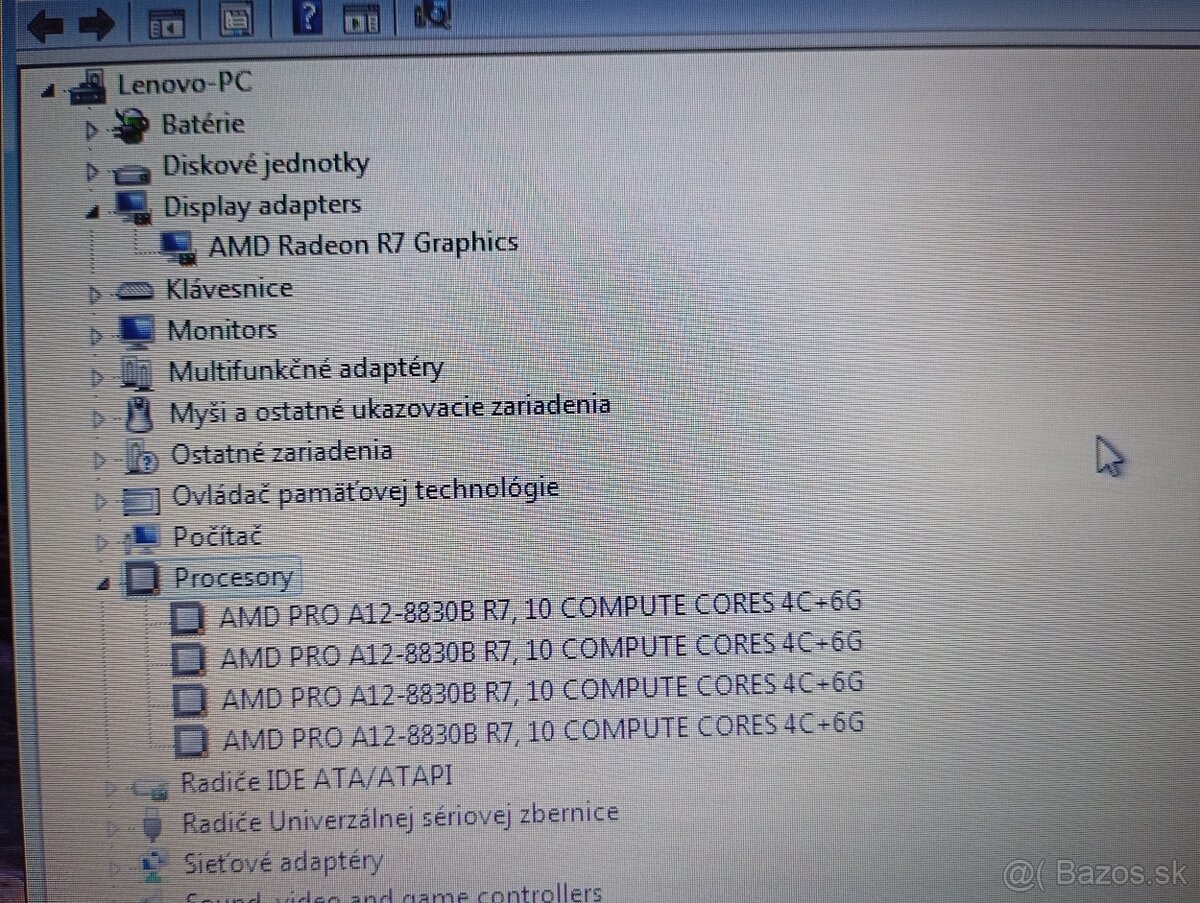Select the Procesory chip icon
The height and width of the screenshot is (903, 1200).
click(142, 577)
